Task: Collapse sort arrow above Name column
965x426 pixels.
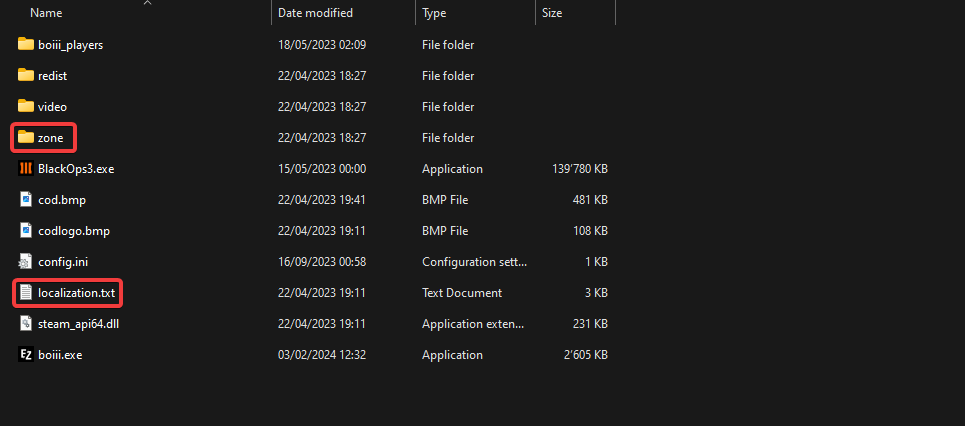Action: click(x=148, y=3)
